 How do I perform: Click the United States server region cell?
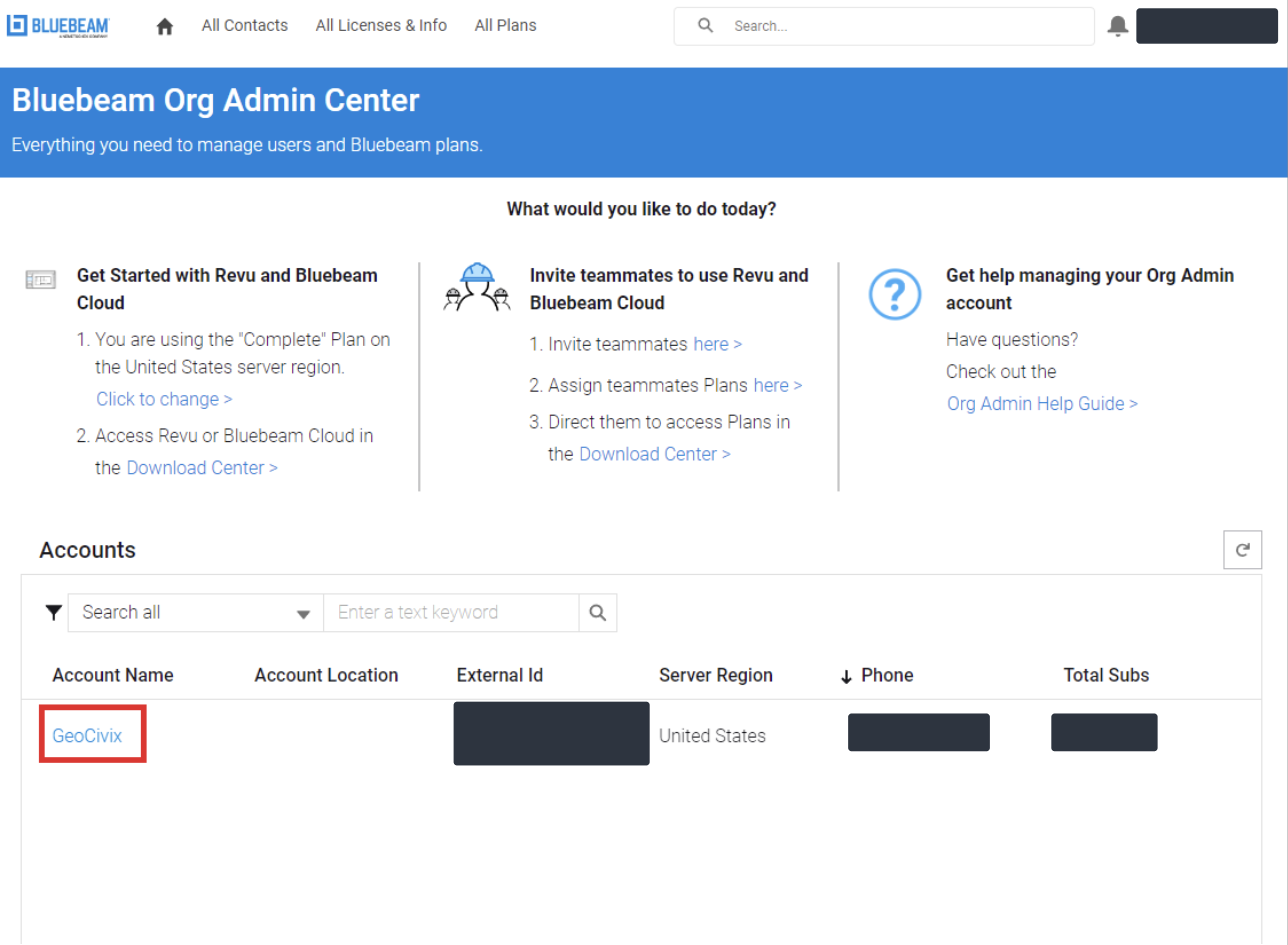[x=712, y=736]
